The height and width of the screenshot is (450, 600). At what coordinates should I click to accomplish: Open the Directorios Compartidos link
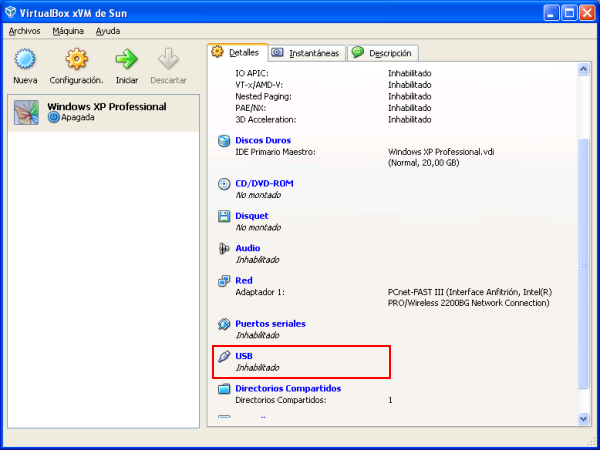point(288,388)
